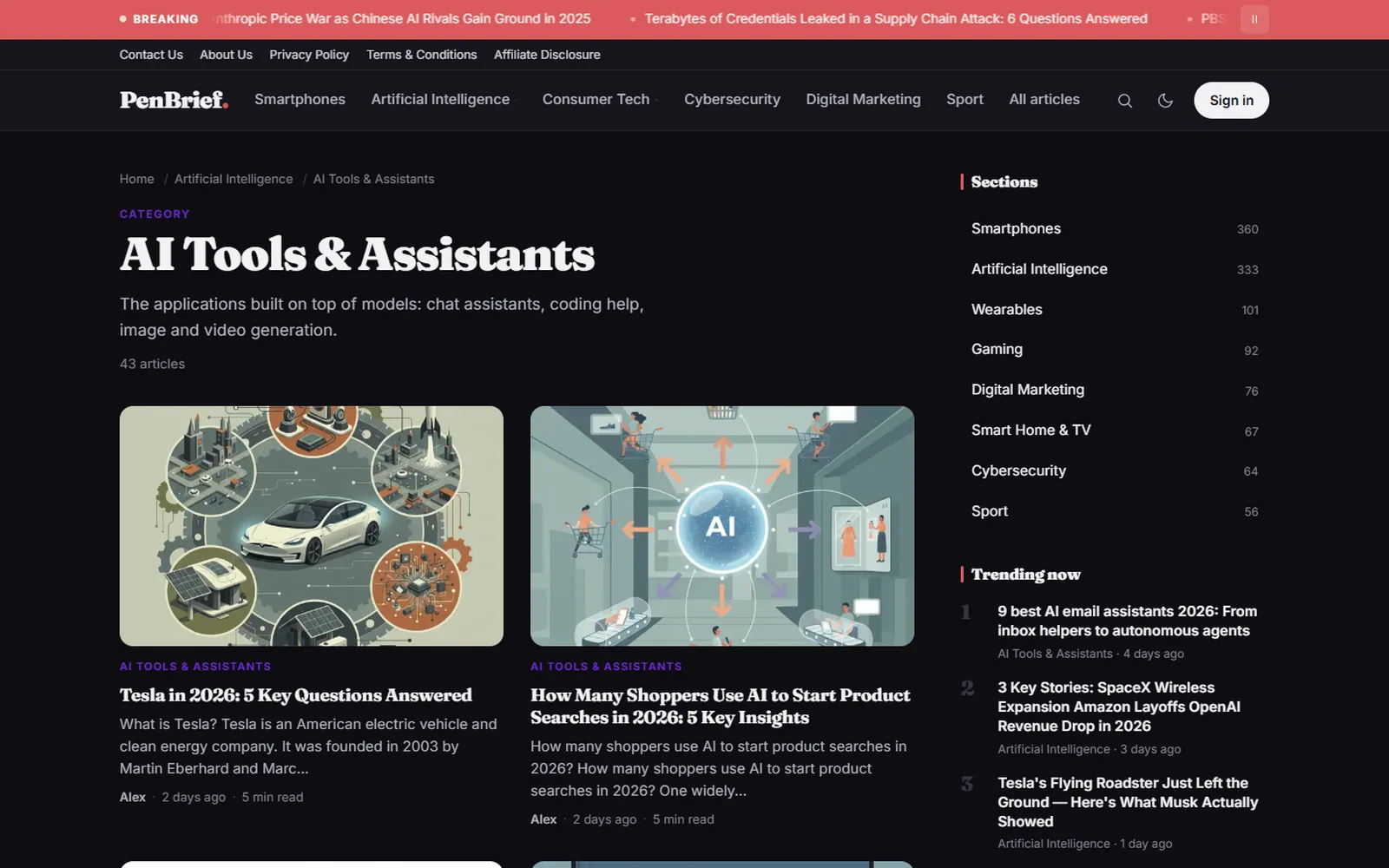The image size is (1389, 868).
Task: Click the PenBrief logo
Action: (x=174, y=100)
